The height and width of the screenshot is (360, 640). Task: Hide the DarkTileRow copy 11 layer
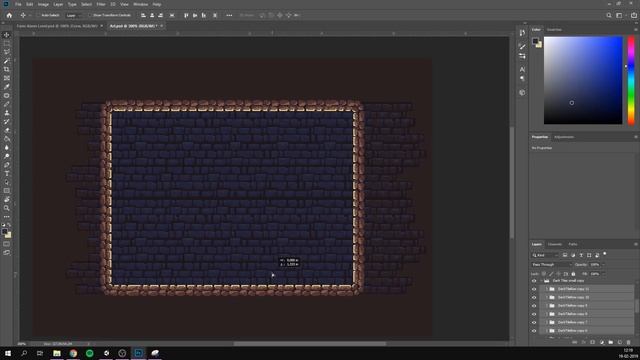coord(534,289)
